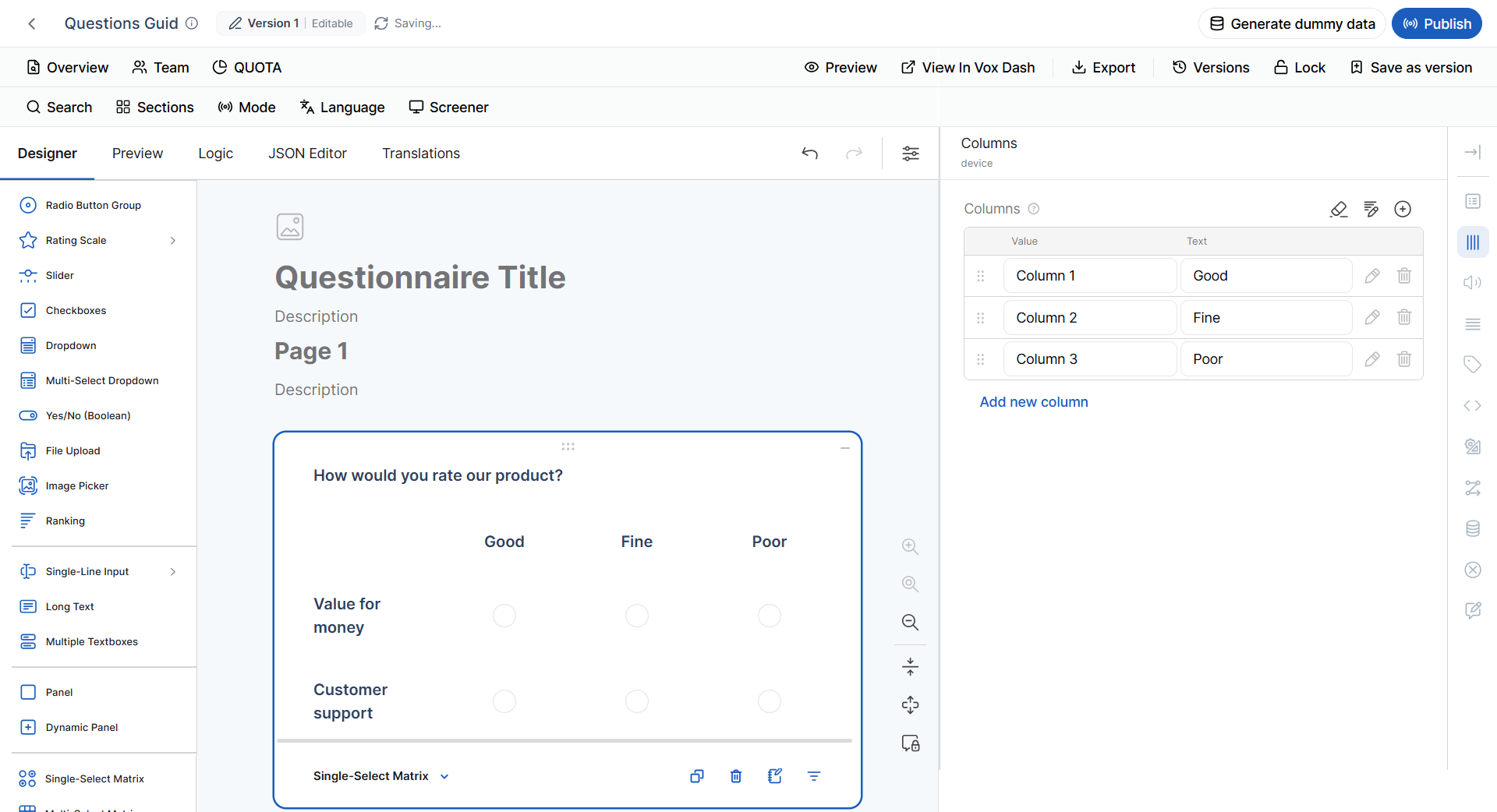
Task: Open the code brackets sidebar icon
Action: click(x=1473, y=405)
